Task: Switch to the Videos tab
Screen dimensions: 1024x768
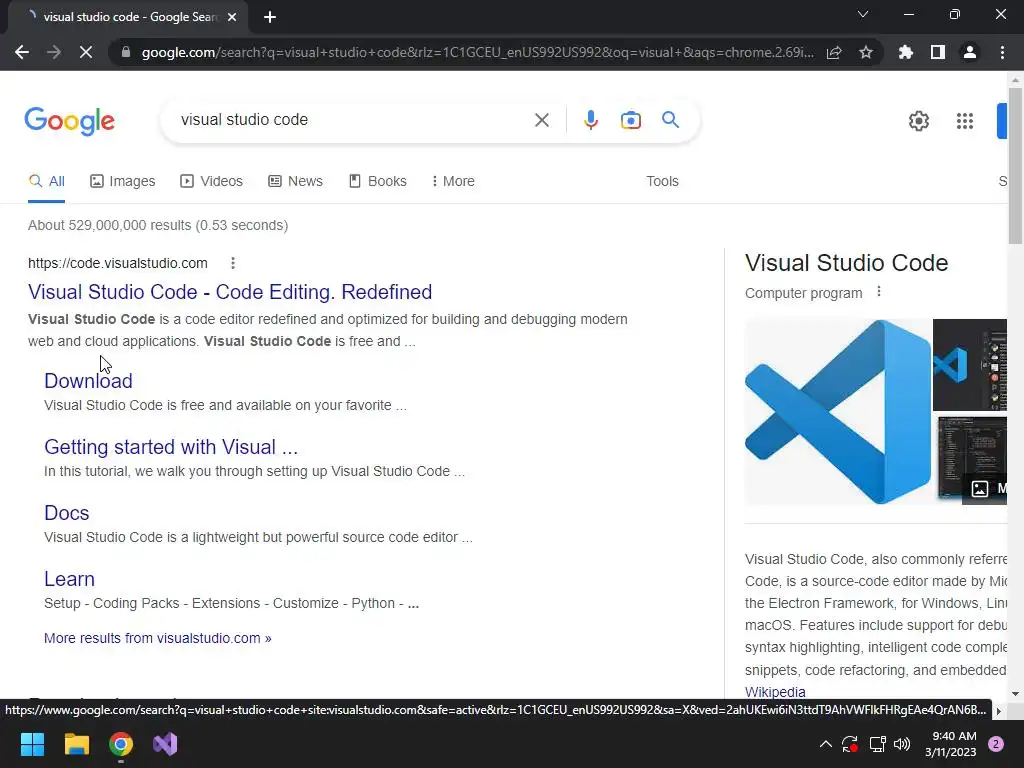Action: point(212,182)
